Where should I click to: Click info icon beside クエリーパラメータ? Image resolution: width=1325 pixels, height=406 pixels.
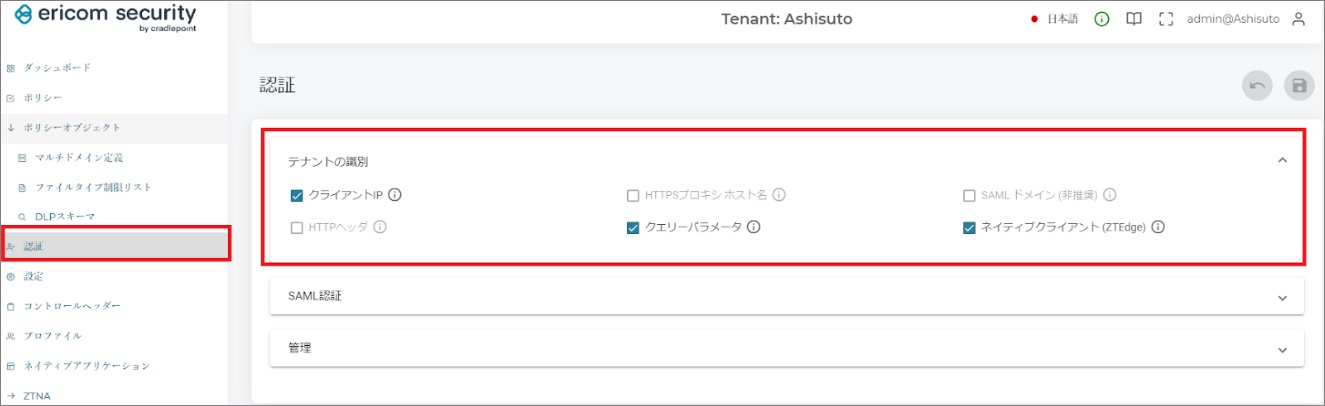pyautogui.click(x=754, y=227)
